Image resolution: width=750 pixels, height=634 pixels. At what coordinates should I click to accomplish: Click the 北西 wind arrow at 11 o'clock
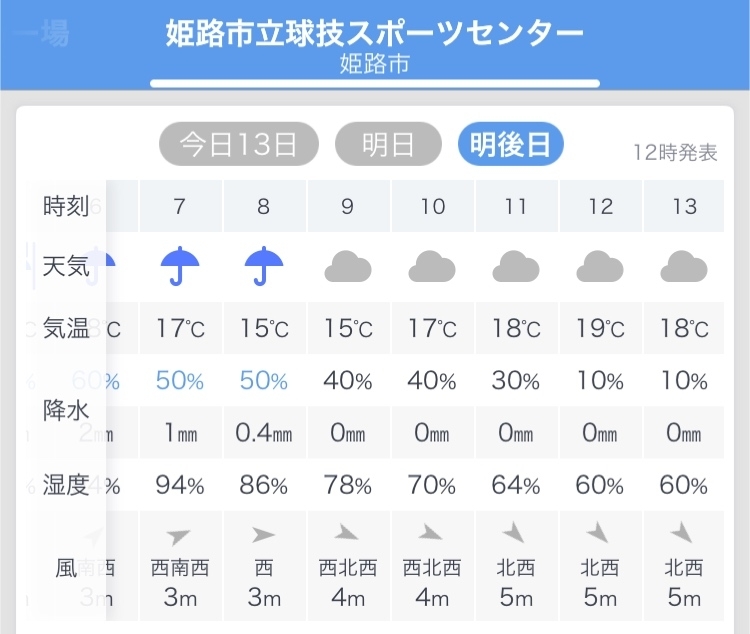pyautogui.click(x=513, y=532)
